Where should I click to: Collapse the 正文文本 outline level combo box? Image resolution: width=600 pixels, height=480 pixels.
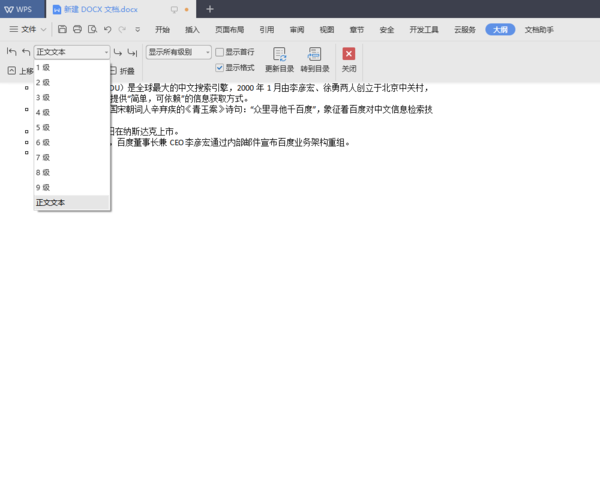pos(72,52)
